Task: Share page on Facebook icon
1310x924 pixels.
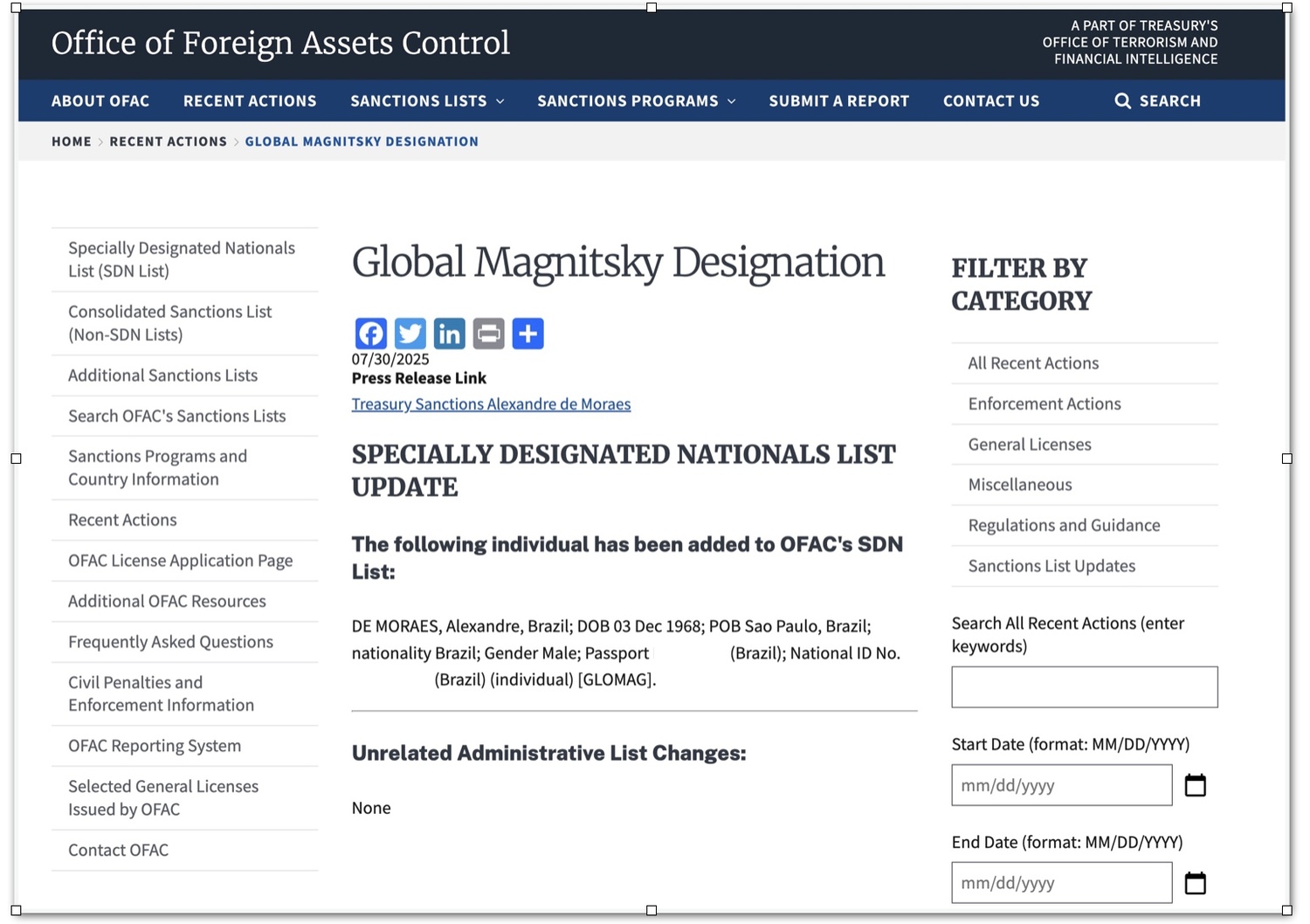Action: pos(370,334)
